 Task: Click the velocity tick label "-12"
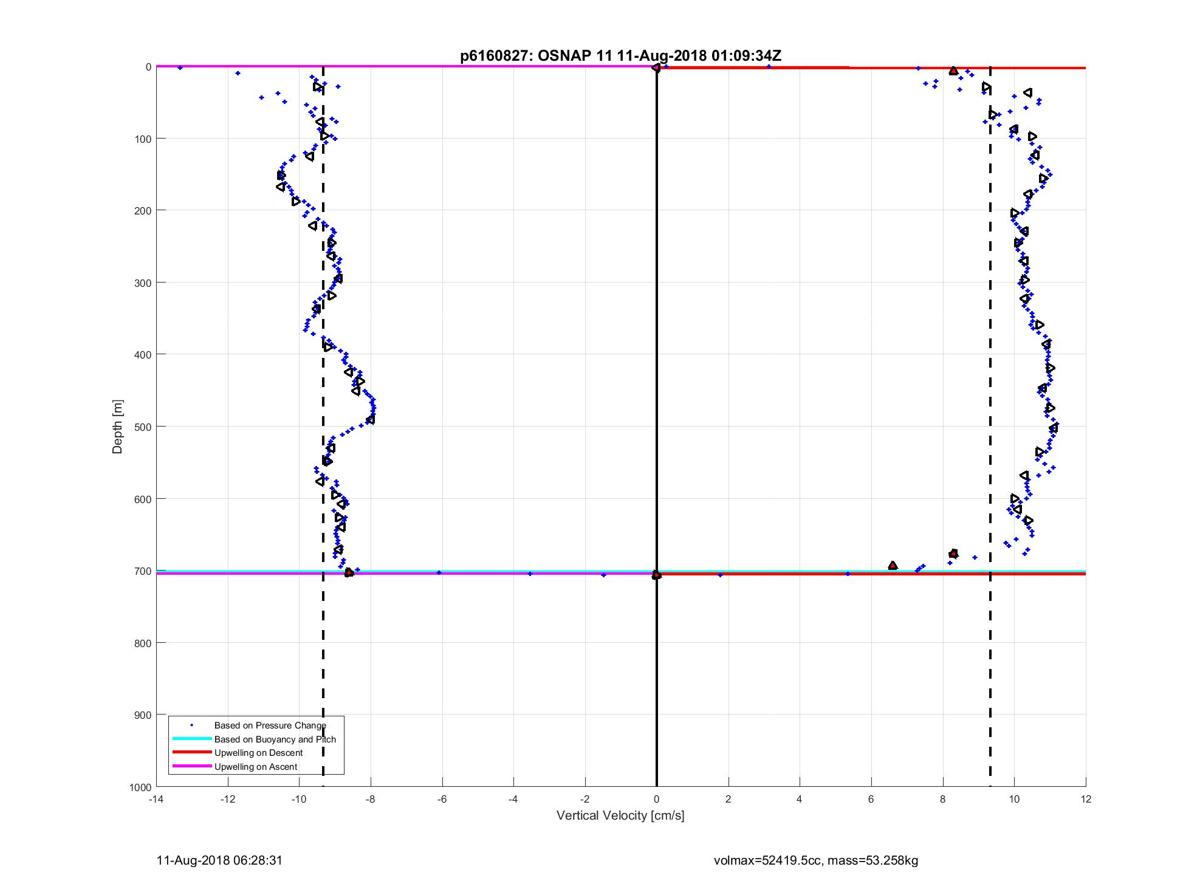pyautogui.click(x=227, y=799)
